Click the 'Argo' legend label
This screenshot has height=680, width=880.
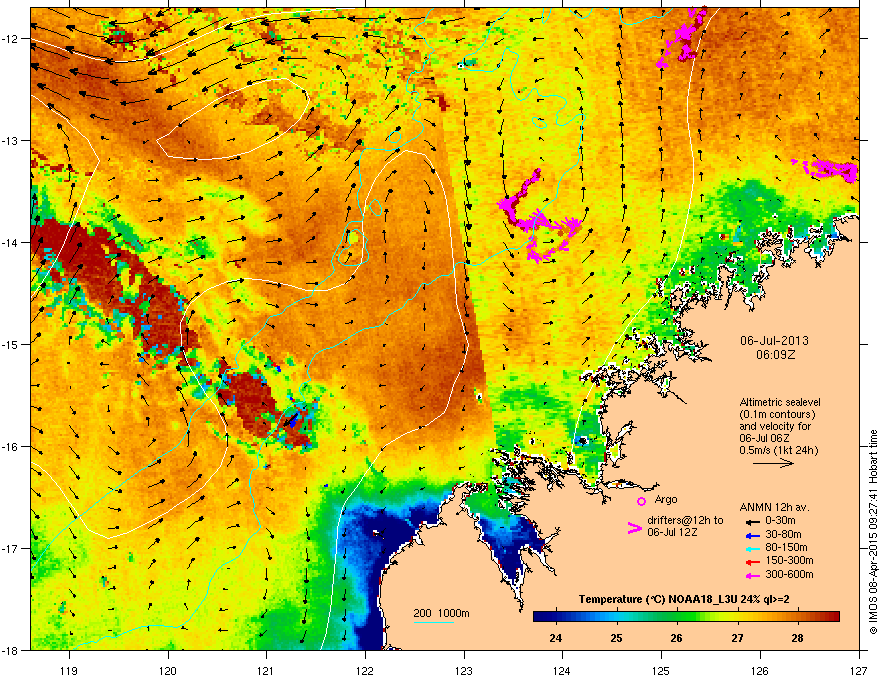(666, 499)
